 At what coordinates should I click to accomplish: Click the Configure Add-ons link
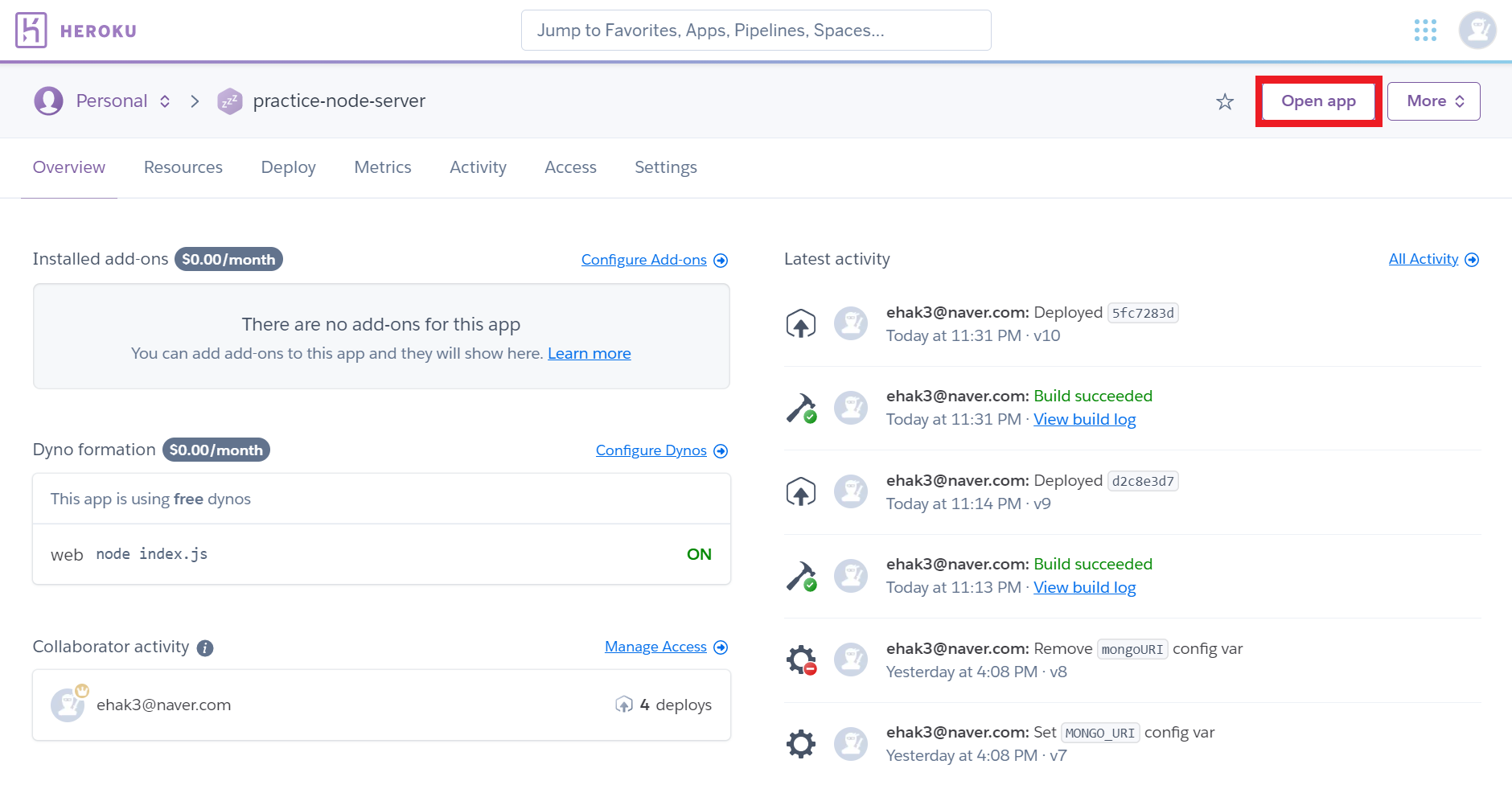coord(644,260)
